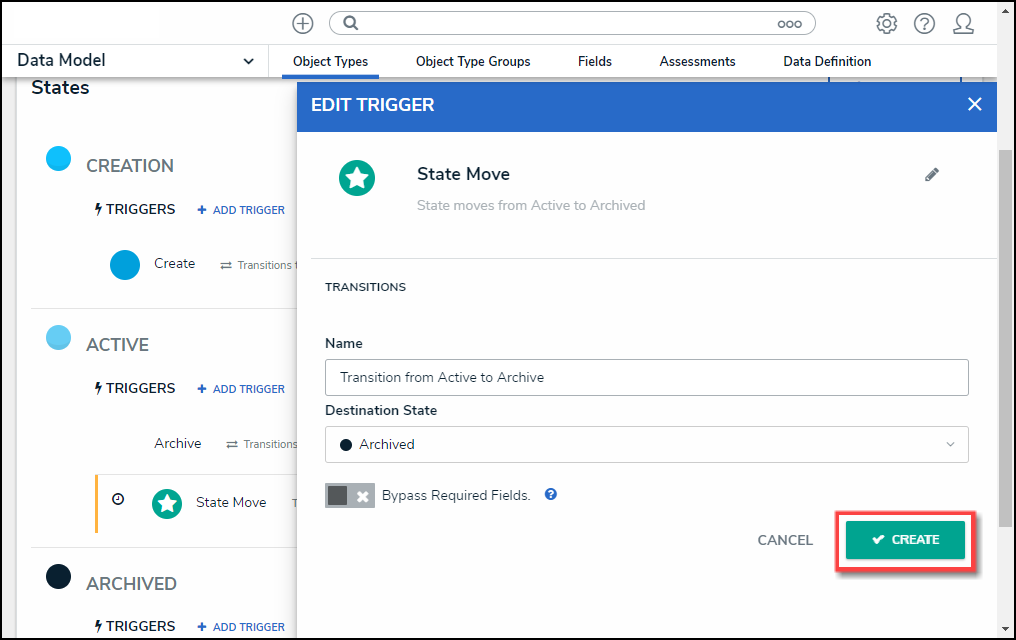Open the help question mark icon
The width and height of the screenshot is (1016, 640).
coord(924,23)
